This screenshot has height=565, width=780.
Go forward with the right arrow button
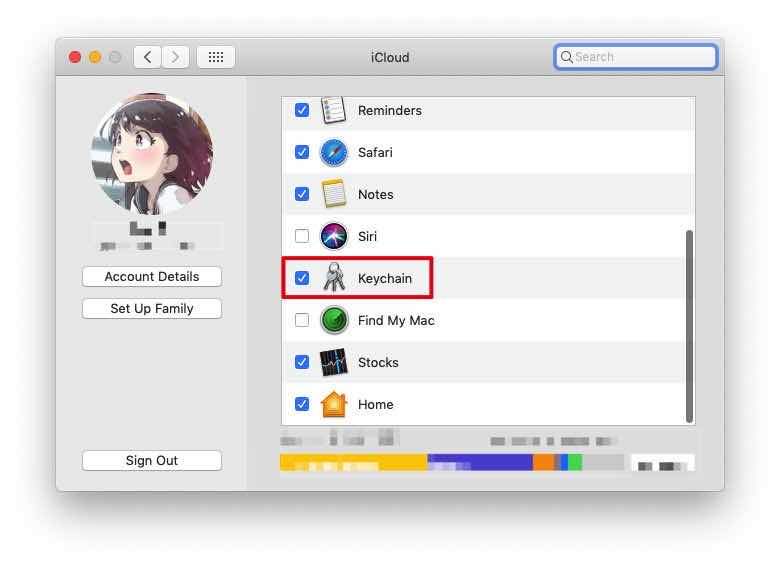(x=175, y=57)
